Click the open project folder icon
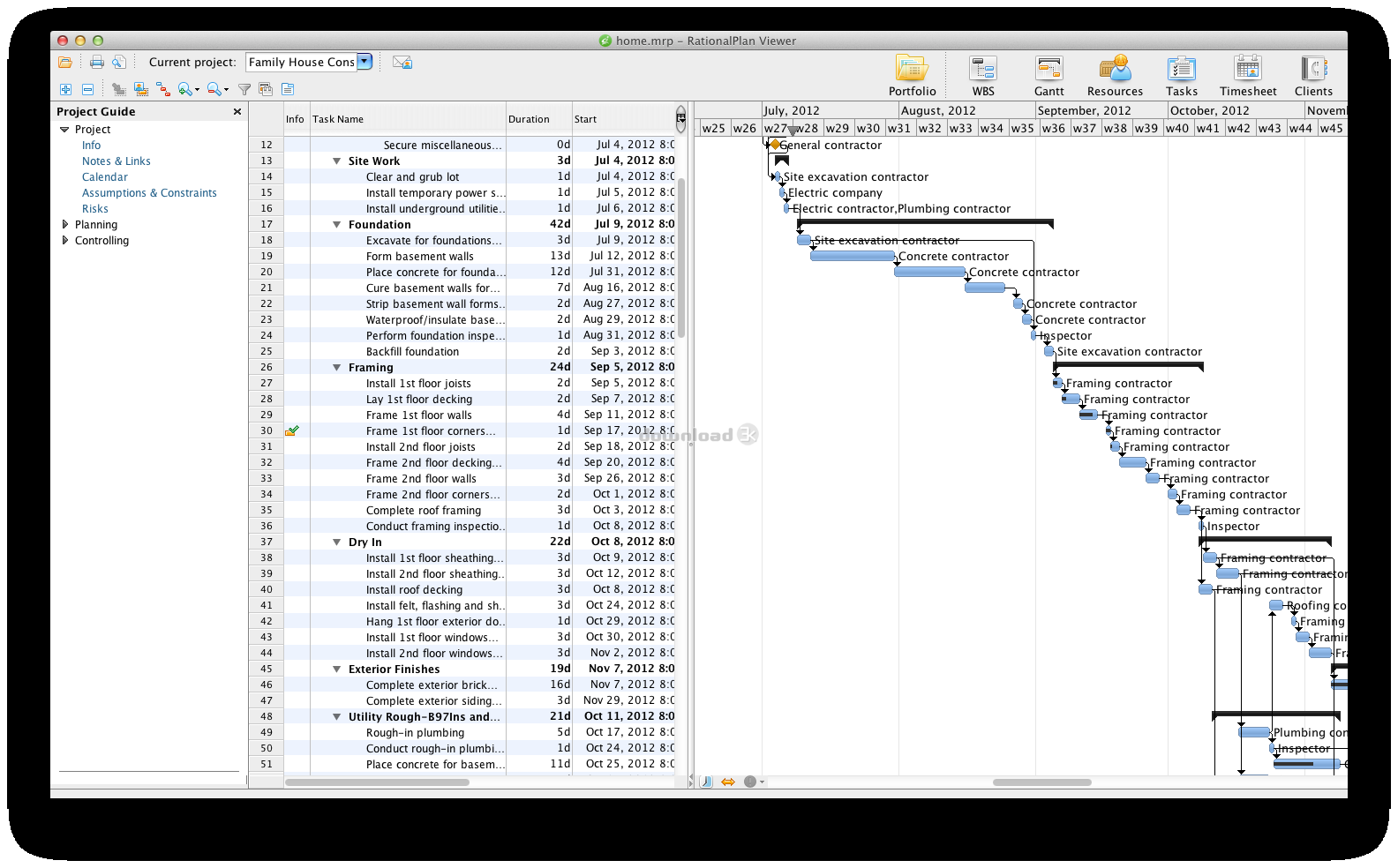This screenshot has height=868, width=1398. pyautogui.click(x=64, y=63)
